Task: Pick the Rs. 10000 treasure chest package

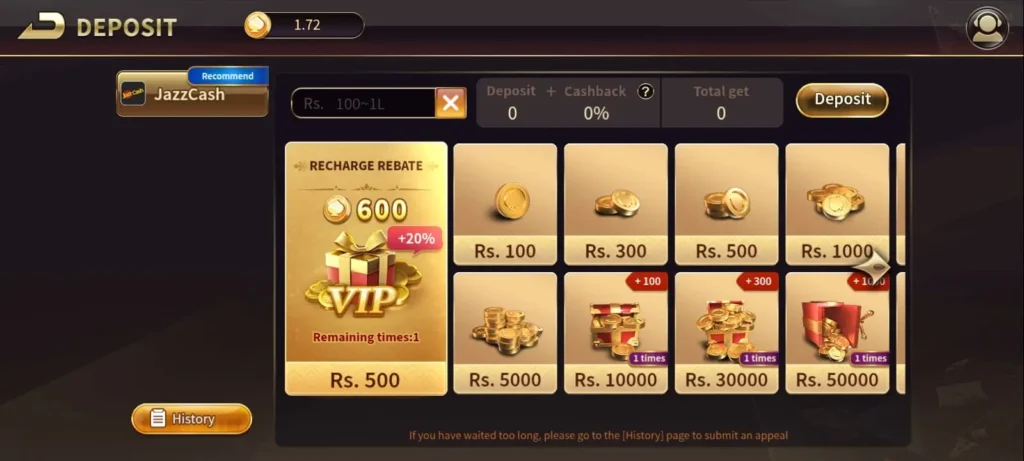Action: 616,333
